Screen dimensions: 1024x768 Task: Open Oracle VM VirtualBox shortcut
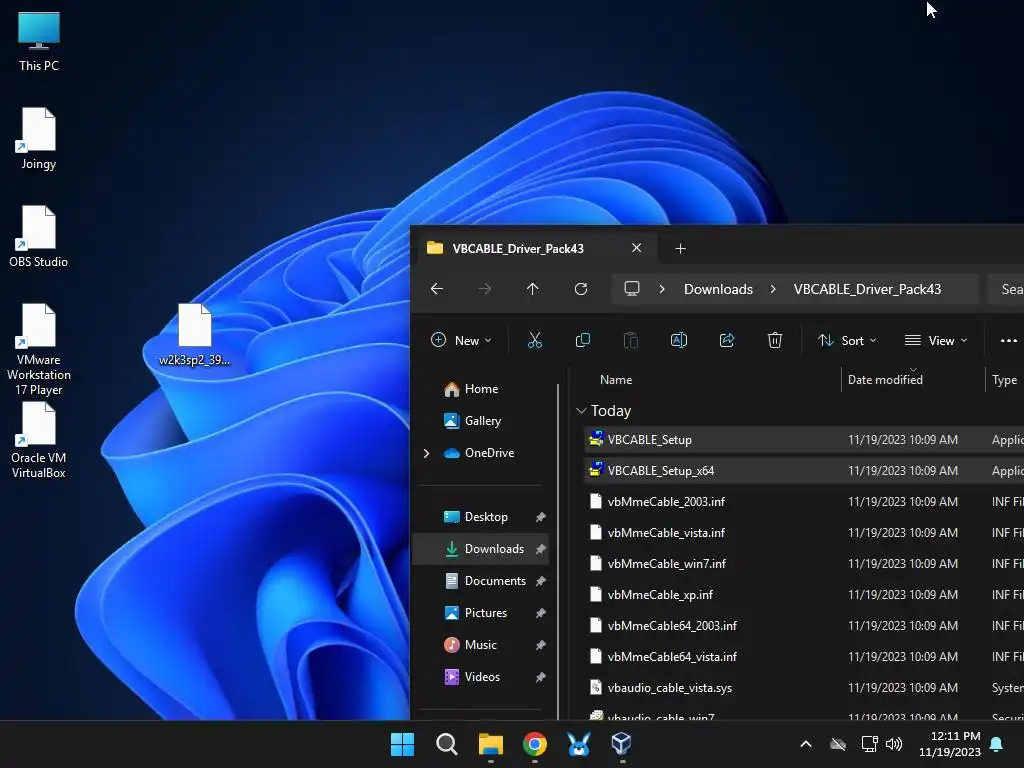[39, 440]
